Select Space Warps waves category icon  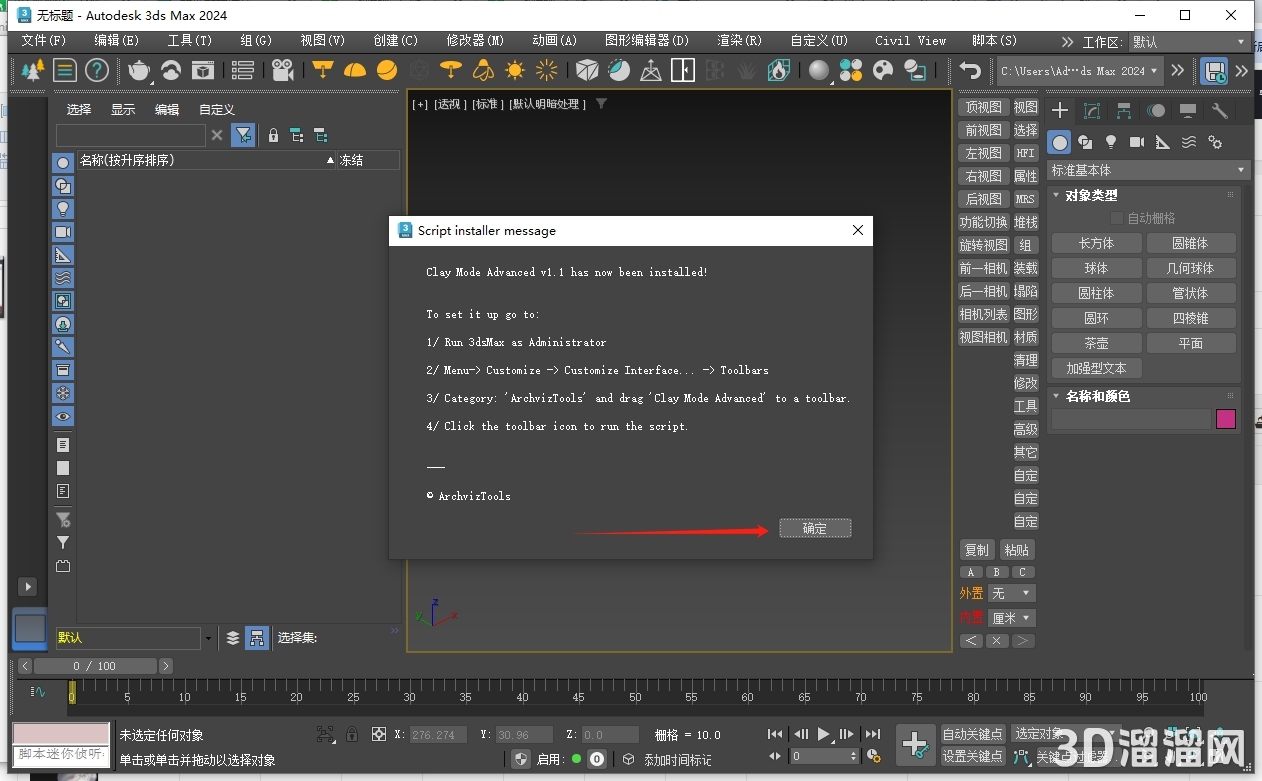tap(1189, 142)
